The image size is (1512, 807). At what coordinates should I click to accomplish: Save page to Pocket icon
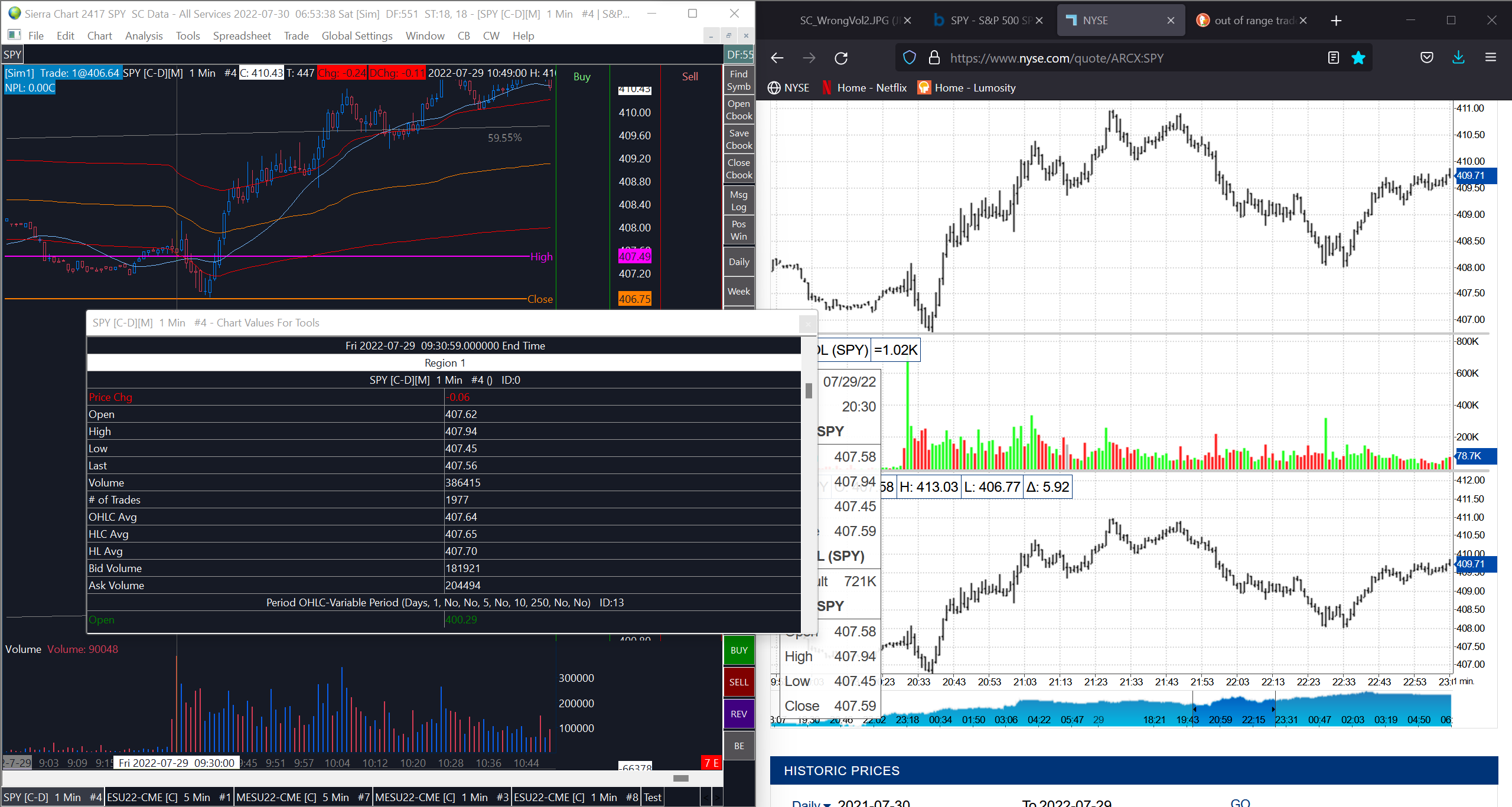coord(1426,58)
